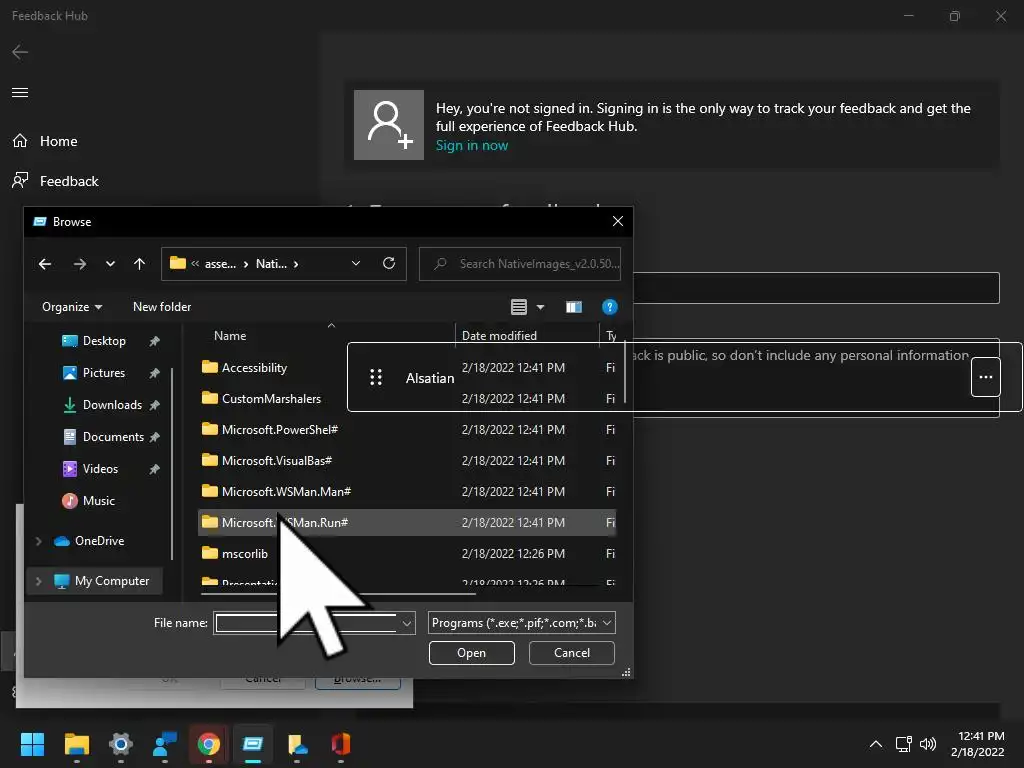Expand the My Computer tree node
This screenshot has height=768, width=1024.
click(39, 581)
